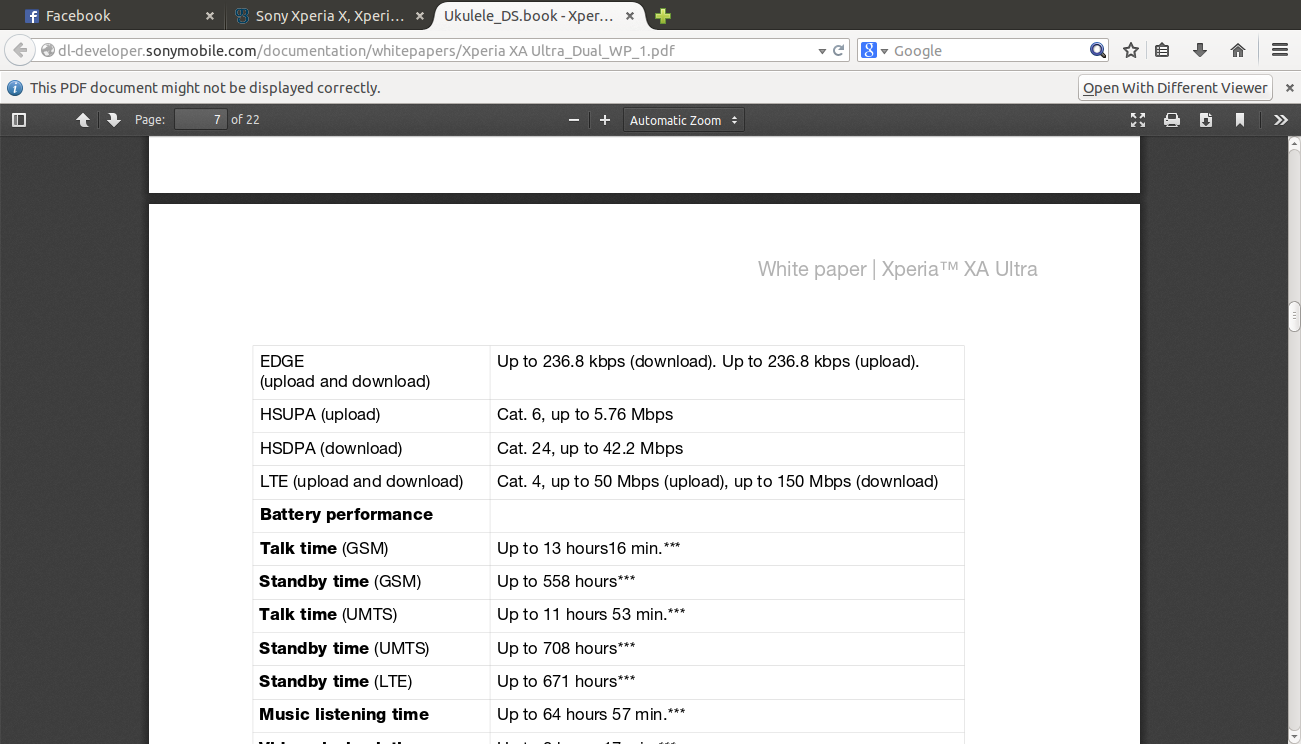
Task: Click the 'Up to 11 hours 53 min.***' value
Action: pyautogui.click(x=591, y=614)
